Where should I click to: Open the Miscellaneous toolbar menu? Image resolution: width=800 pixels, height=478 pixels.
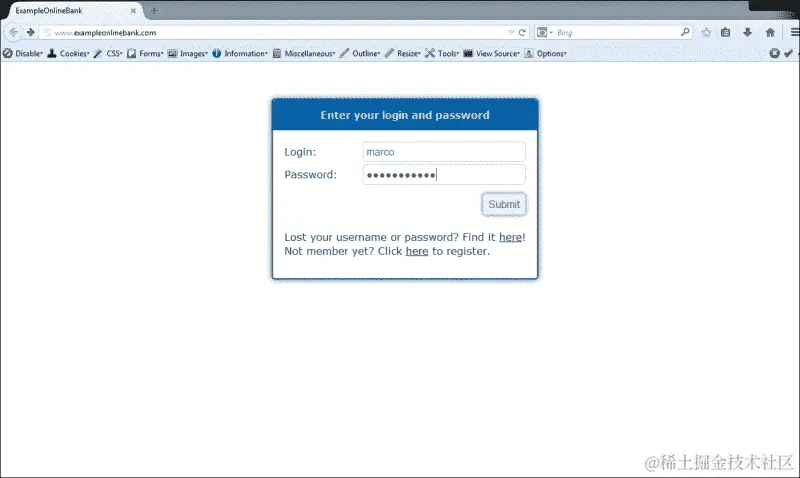coord(304,53)
